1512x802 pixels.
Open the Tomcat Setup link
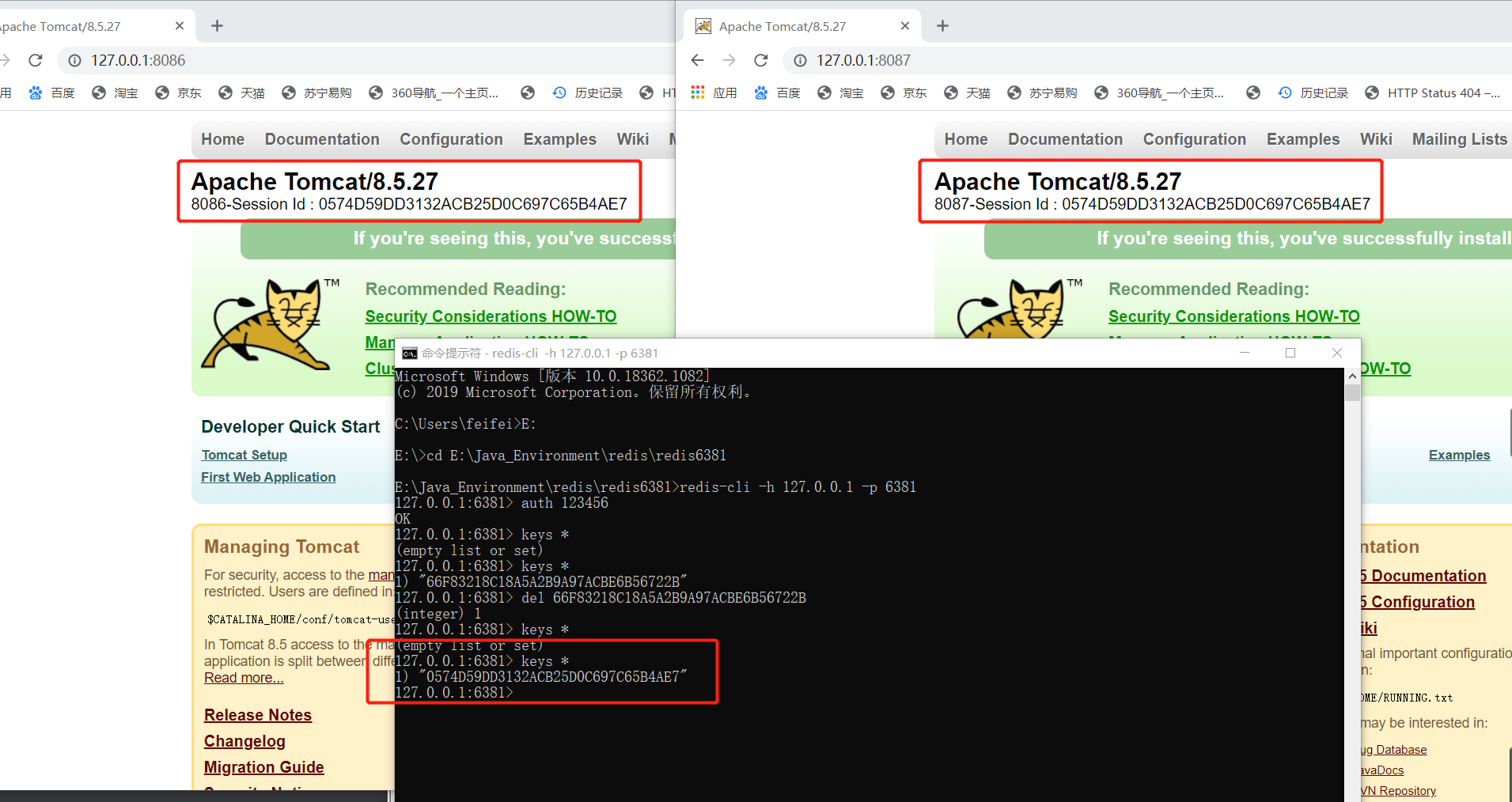tap(244, 455)
